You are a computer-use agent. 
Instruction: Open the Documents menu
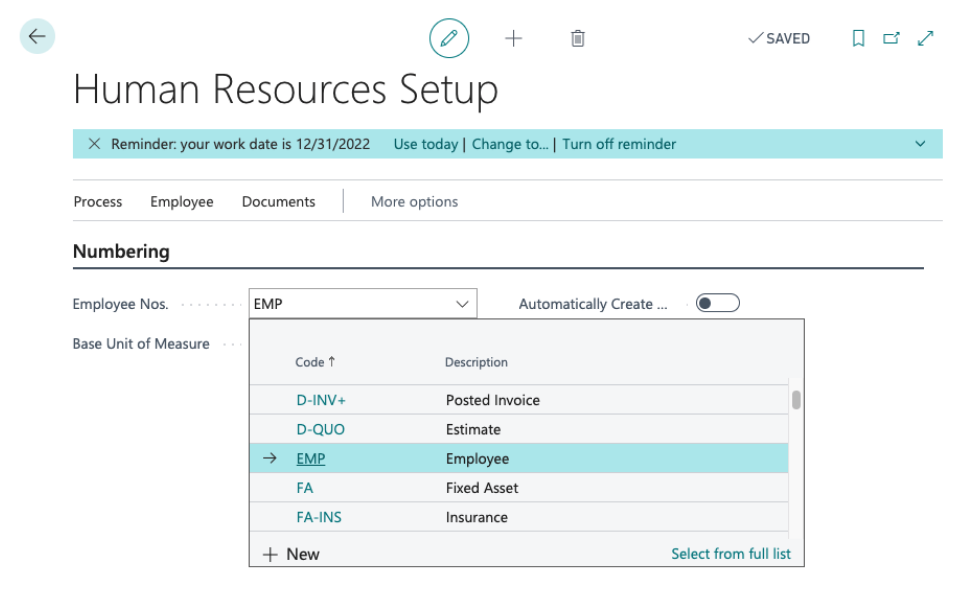coord(278,202)
